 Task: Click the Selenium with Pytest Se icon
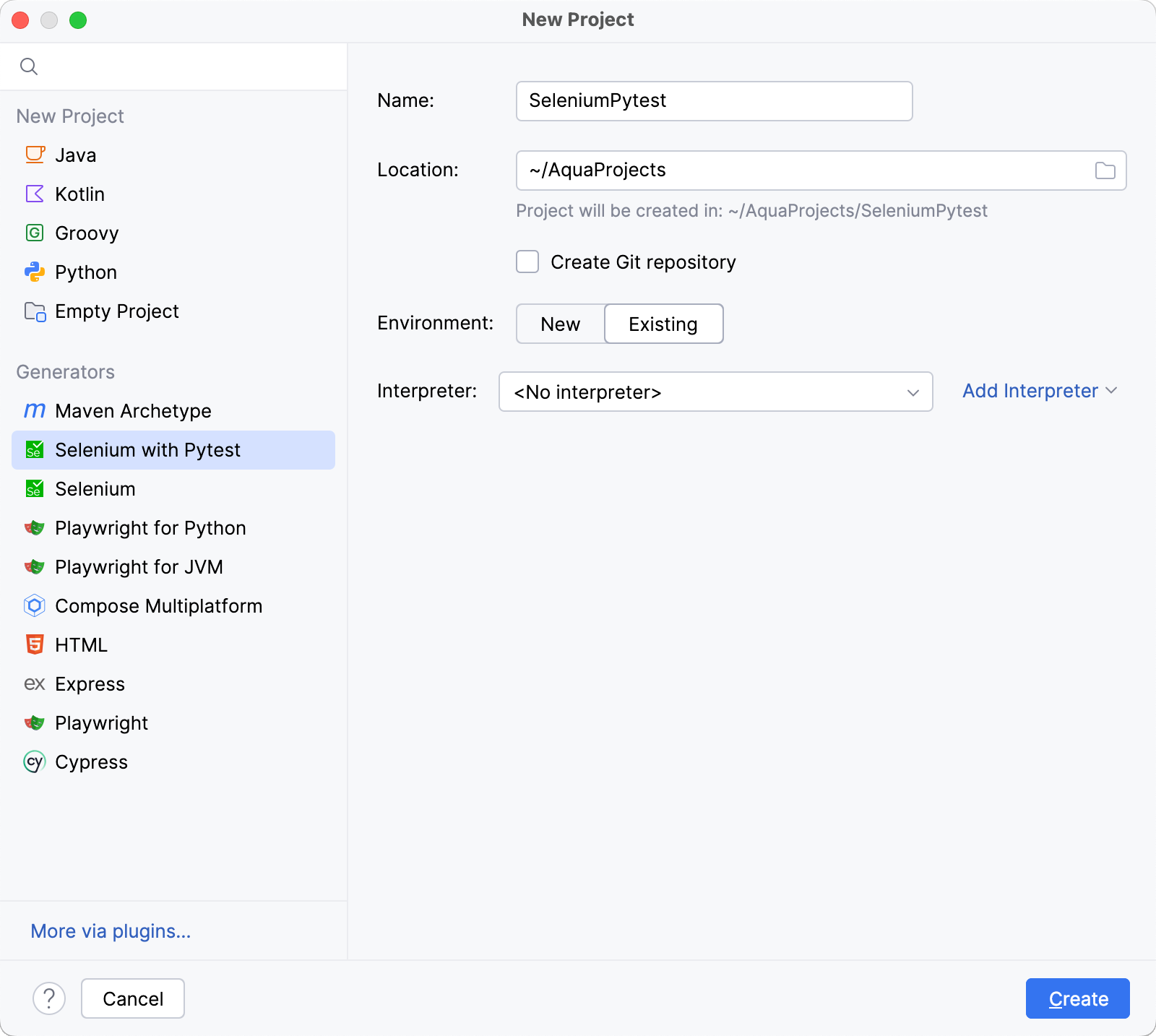(x=35, y=449)
